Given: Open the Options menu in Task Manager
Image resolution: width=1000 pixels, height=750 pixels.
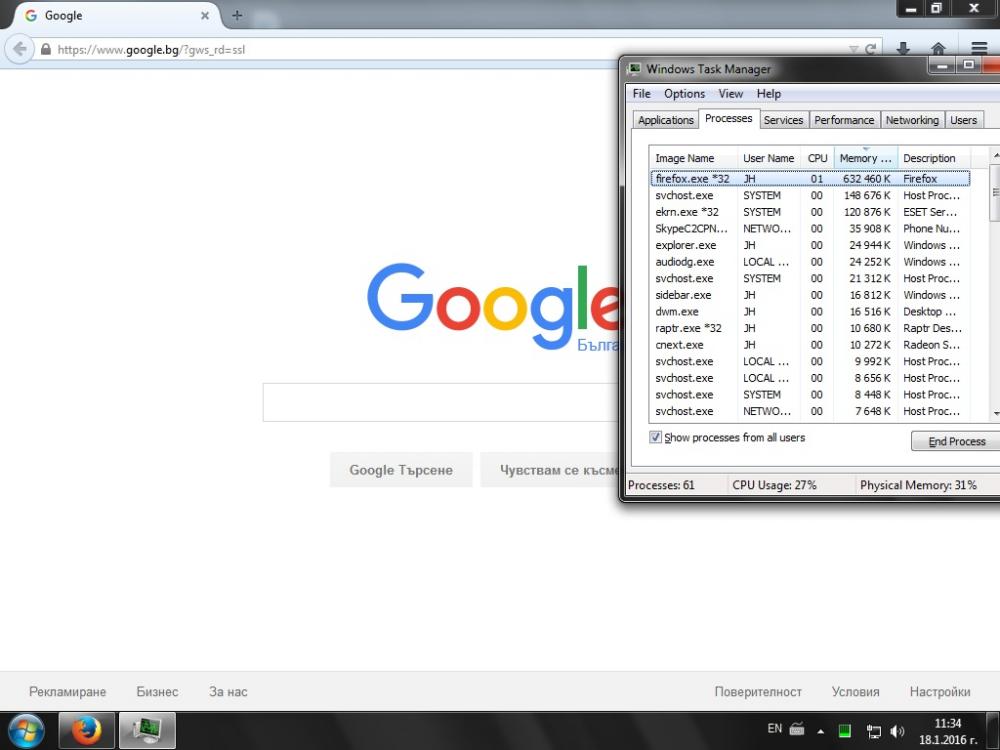Looking at the screenshot, I should 684,94.
